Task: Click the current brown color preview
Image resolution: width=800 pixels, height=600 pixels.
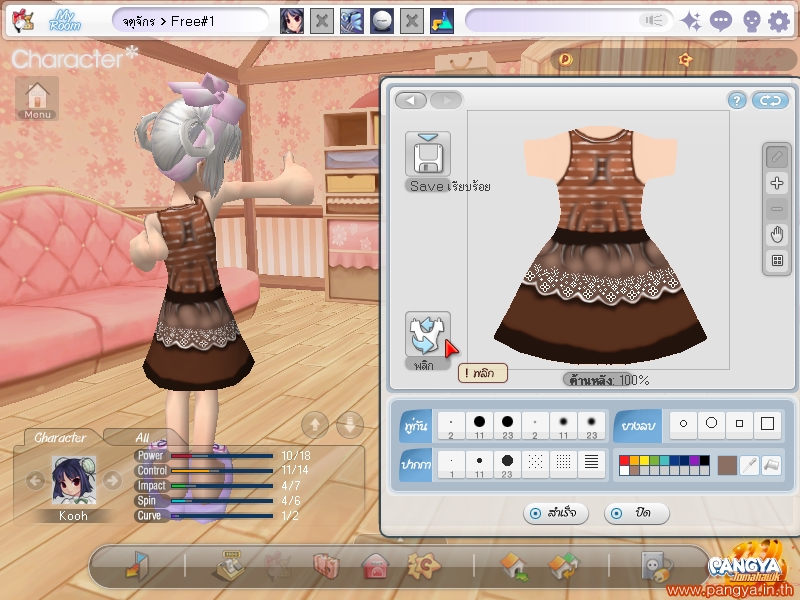Action: pyautogui.click(x=727, y=466)
